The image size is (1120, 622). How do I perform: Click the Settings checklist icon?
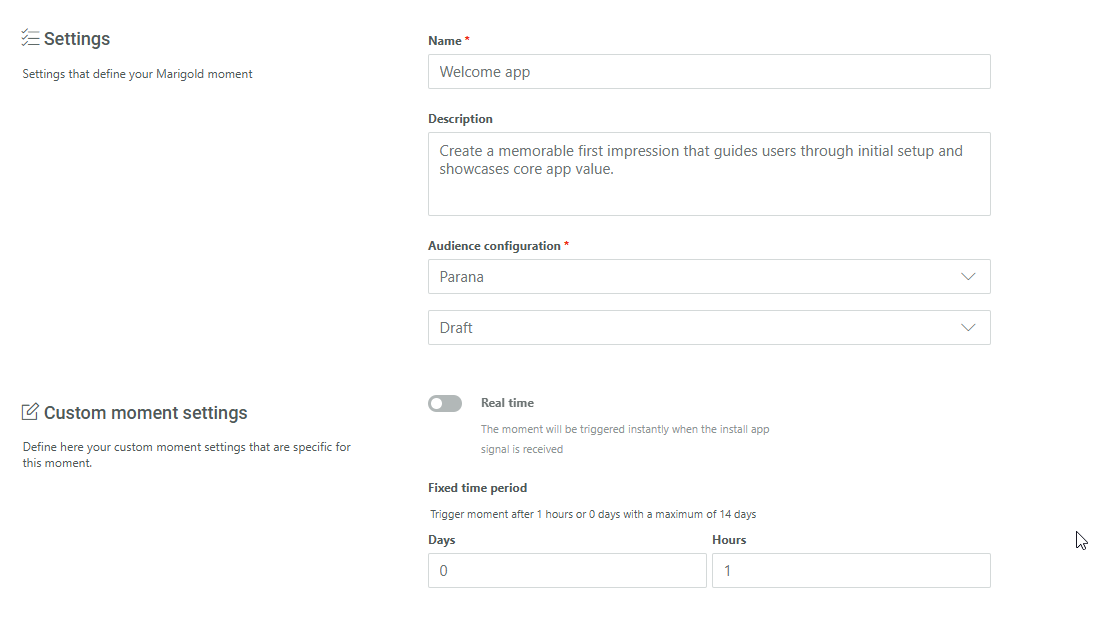[x=31, y=38]
